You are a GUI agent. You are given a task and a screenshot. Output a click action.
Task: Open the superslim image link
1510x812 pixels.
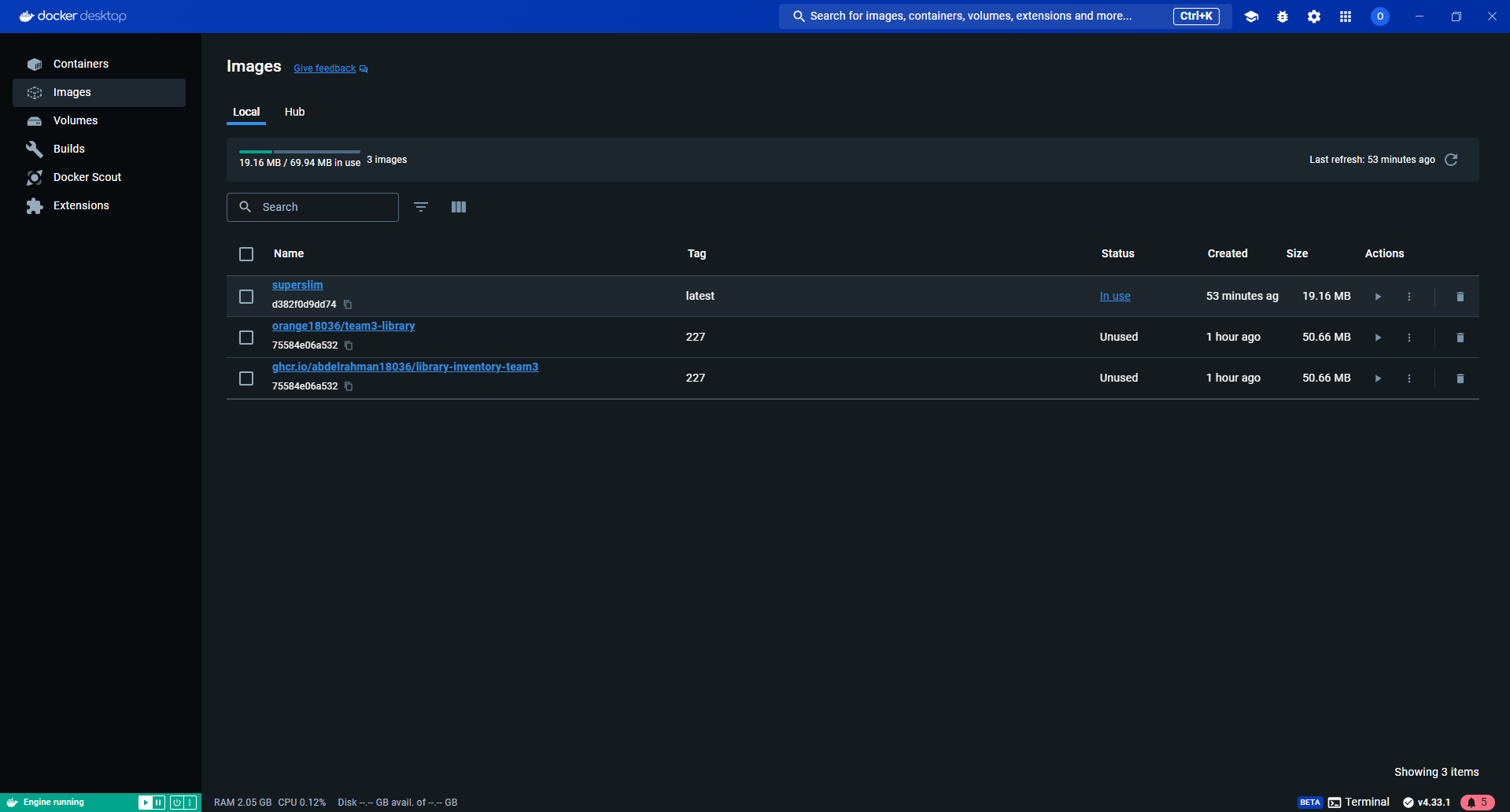pyautogui.click(x=297, y=285)
